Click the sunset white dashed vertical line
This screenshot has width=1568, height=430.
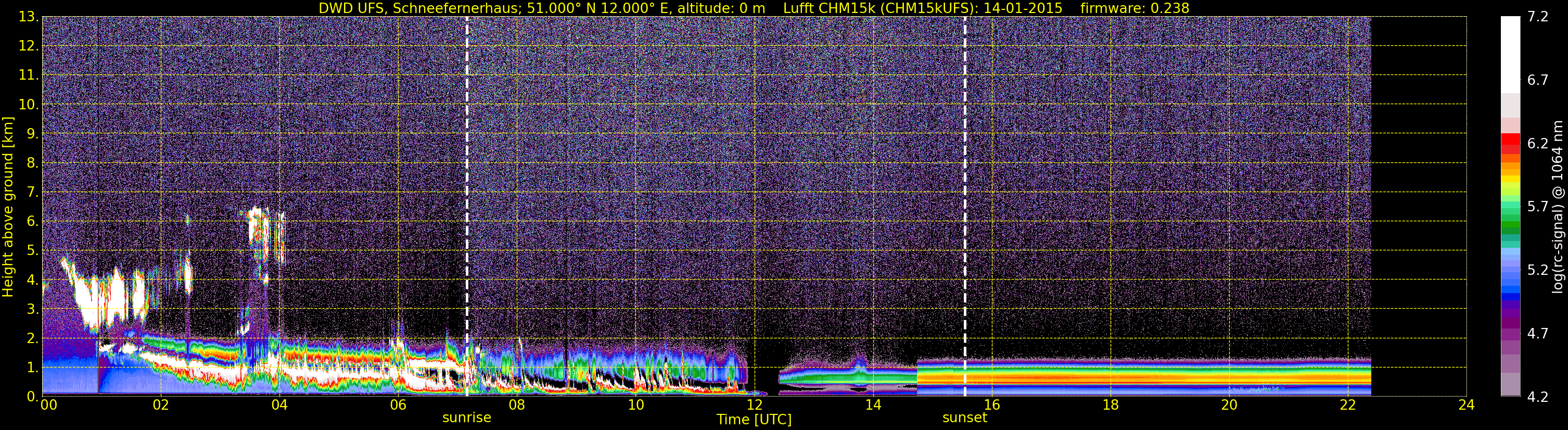965,206
